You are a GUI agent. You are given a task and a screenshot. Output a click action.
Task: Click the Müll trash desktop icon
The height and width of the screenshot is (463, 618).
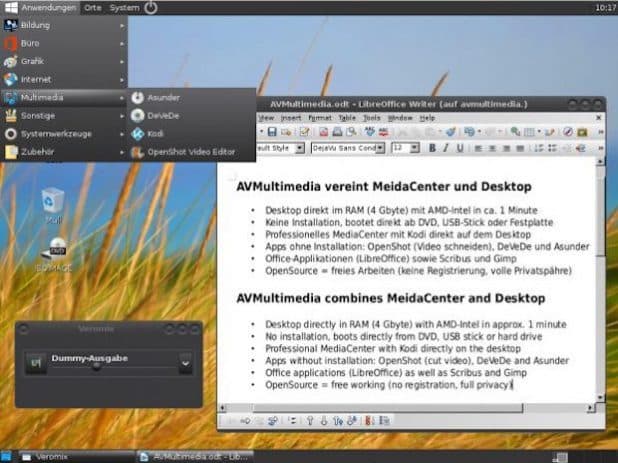click(x=53, y=206)
